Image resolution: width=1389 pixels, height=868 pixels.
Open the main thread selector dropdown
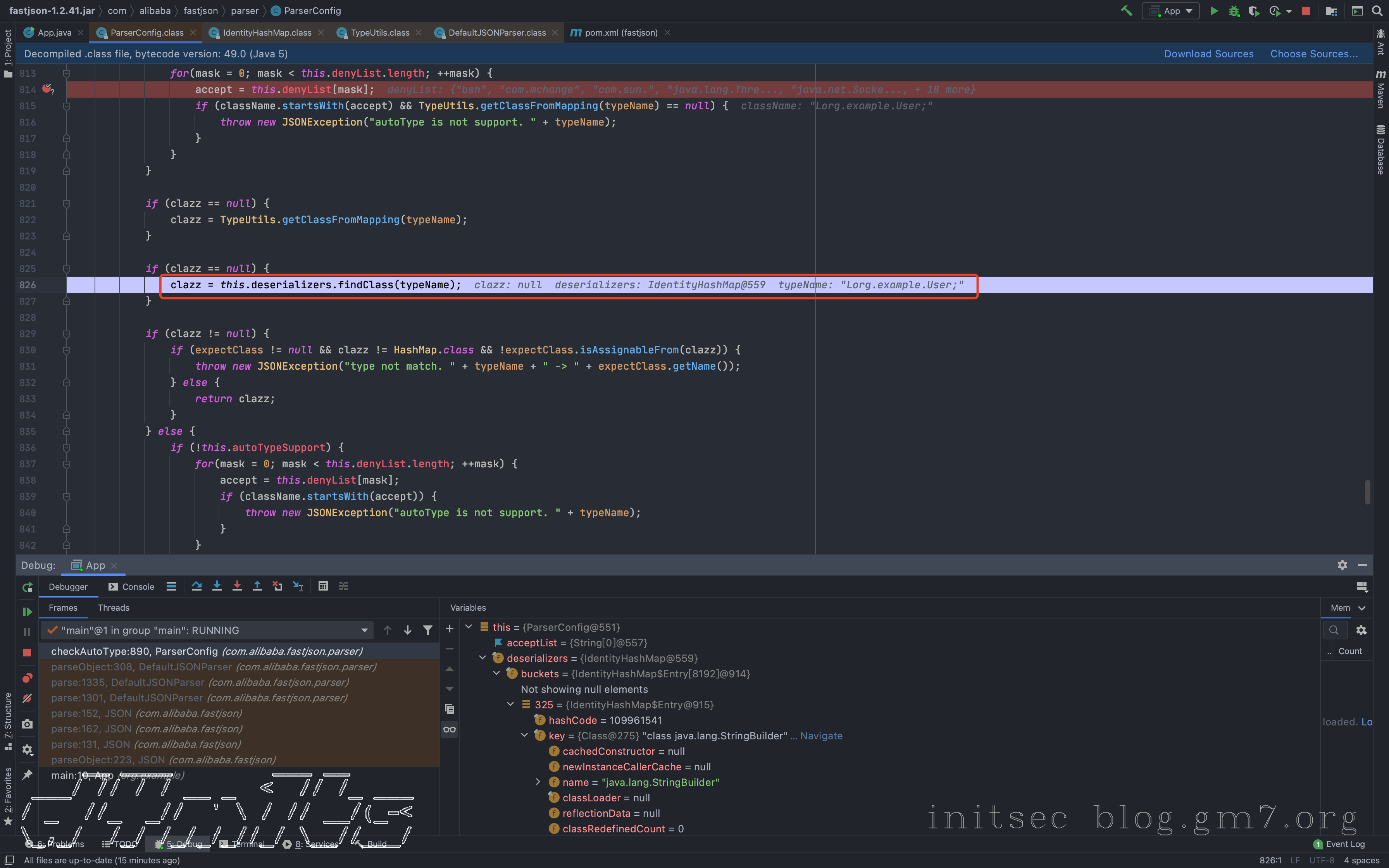click(x=364, y=630)
